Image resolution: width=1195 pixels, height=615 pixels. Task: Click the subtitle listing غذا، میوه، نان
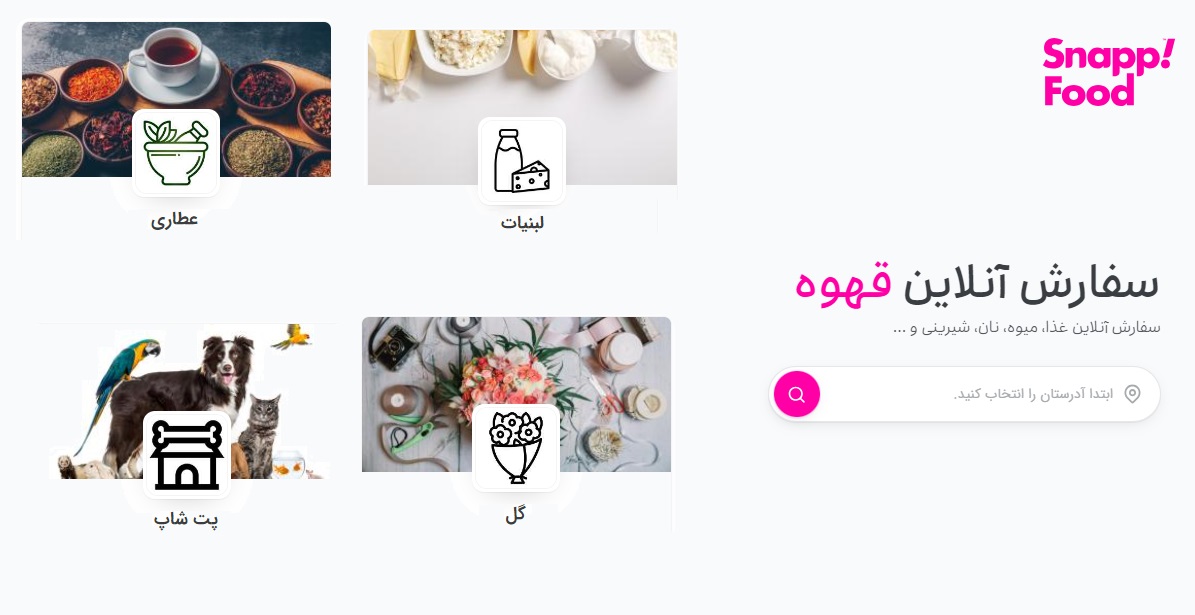click(1027, 328)
